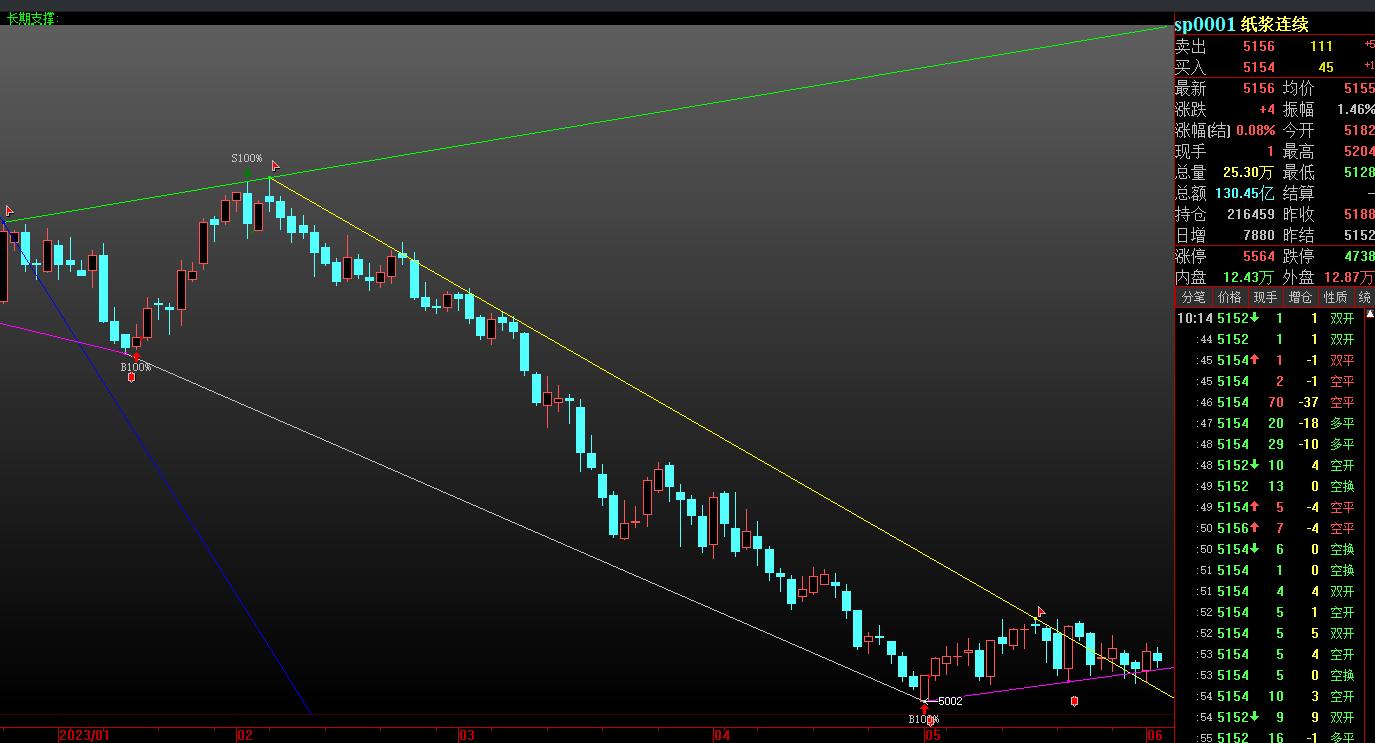Click the red flag at the green trendline's left start
The width and height of the screenshot is (1375, 743).
[9, 211]
